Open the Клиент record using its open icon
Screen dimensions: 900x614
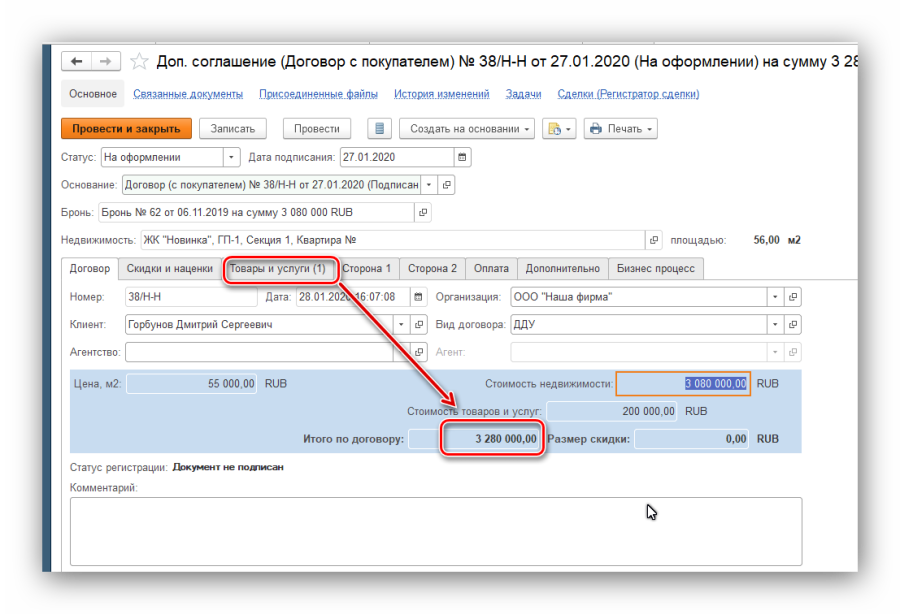tap(420, 325)
